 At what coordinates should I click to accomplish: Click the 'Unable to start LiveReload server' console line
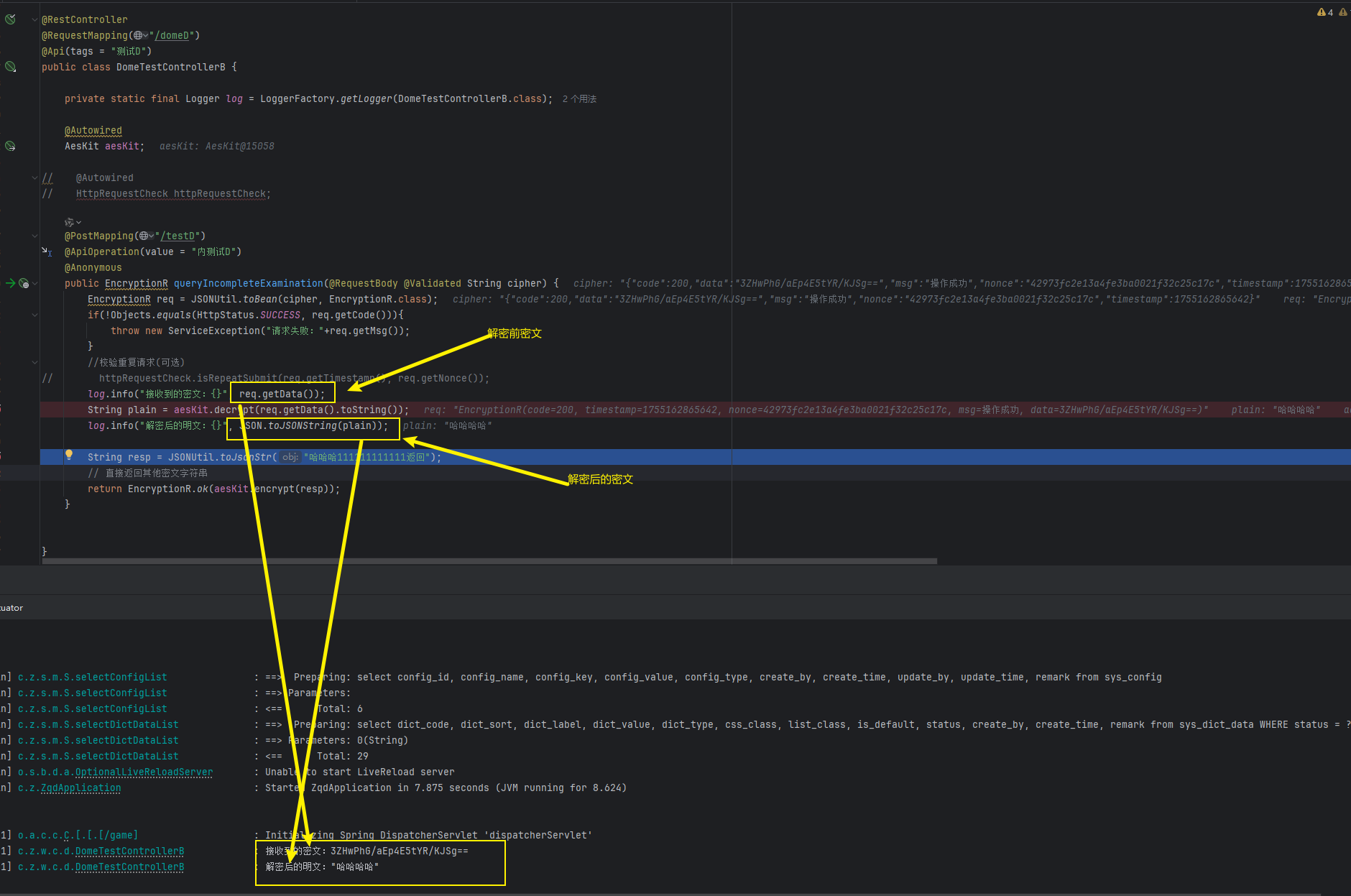point(360,772)
